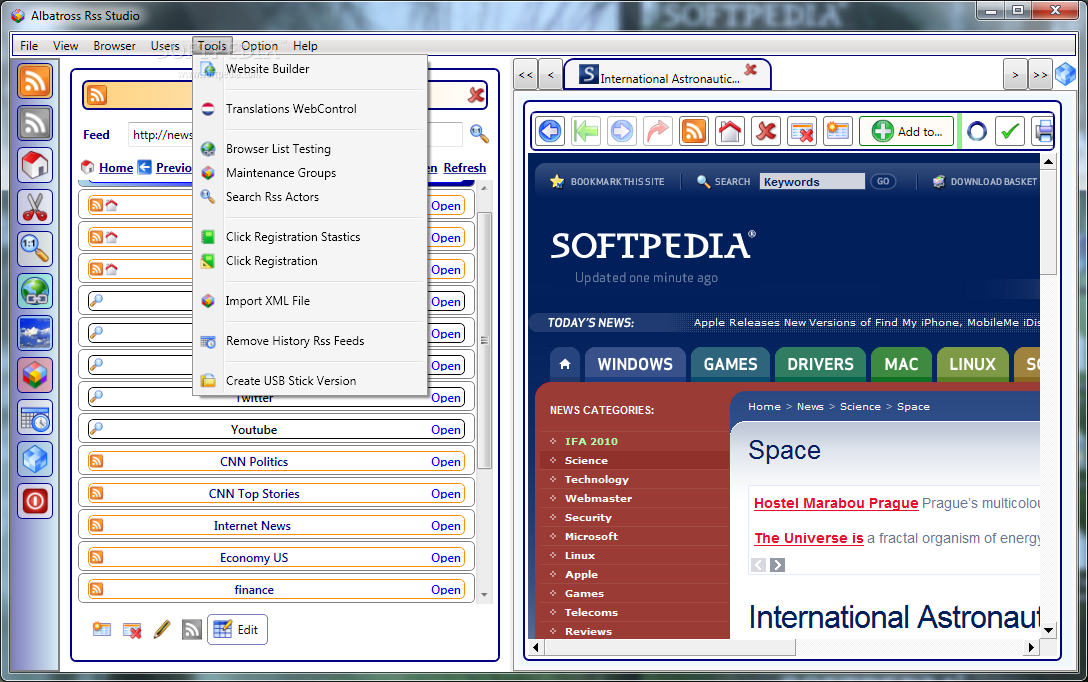Click the window delete icon in browser toolbar
This screenshot has width=1088, height=682.
point(802,130)
